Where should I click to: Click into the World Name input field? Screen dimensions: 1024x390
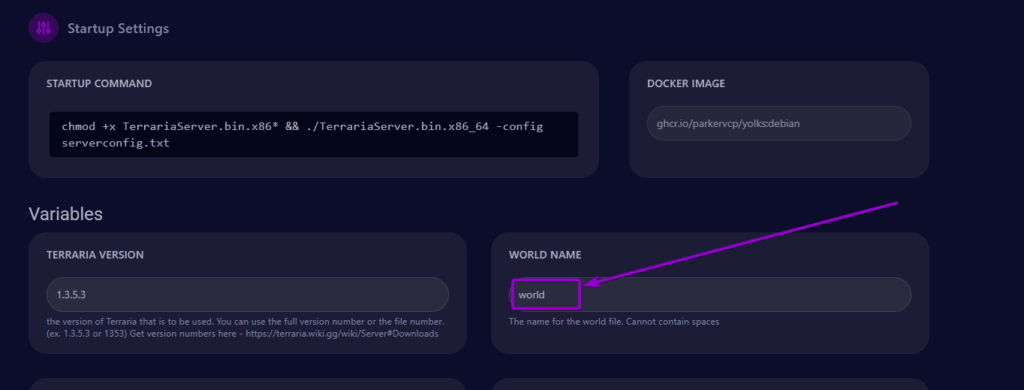[710, 295]
